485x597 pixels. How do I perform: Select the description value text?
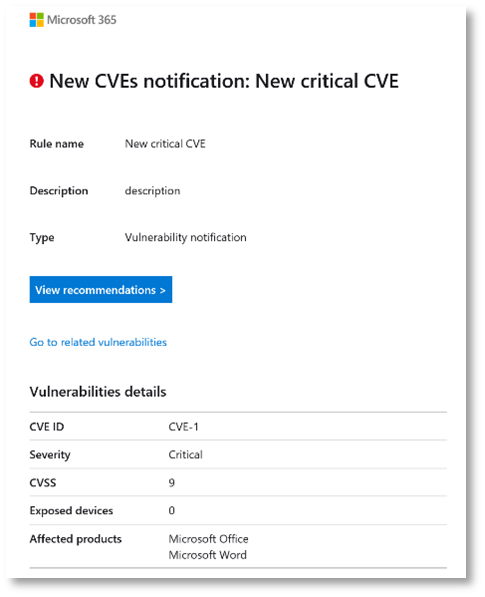pos(153,191)
